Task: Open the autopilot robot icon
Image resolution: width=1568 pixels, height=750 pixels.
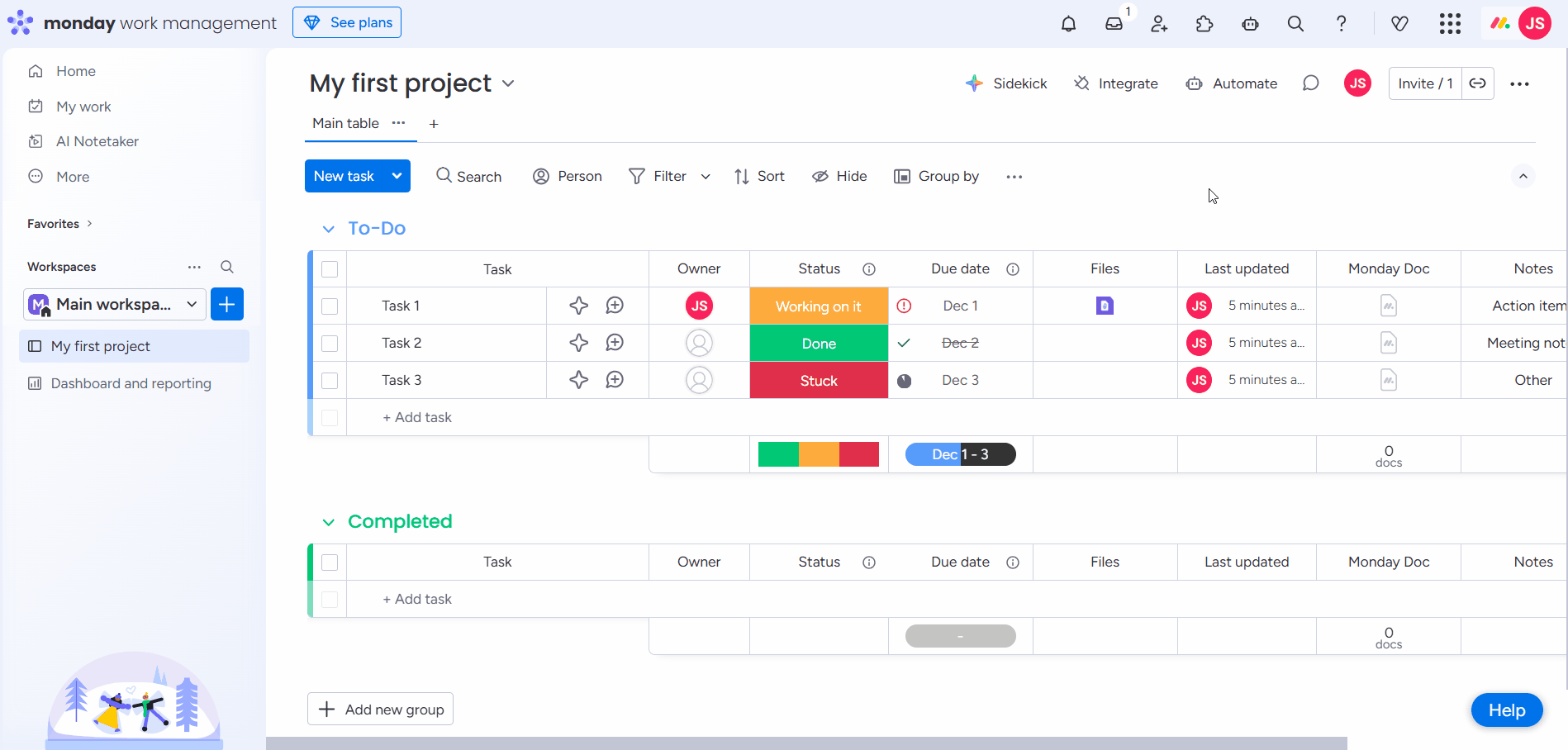Action: [1250, 24]
